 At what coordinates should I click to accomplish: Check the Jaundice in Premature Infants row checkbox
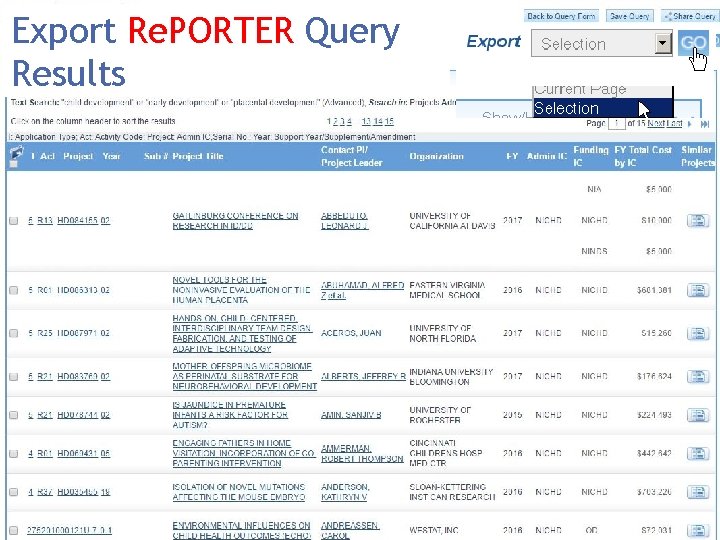pos(14,415)
